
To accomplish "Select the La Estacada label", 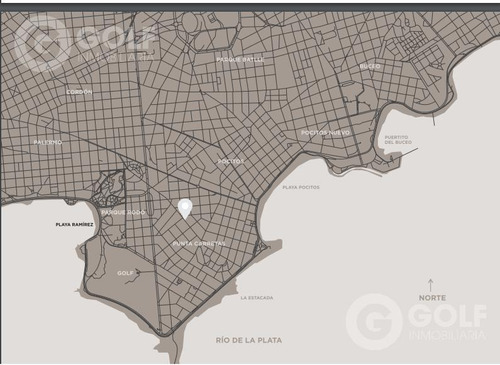I will [257, 298].
